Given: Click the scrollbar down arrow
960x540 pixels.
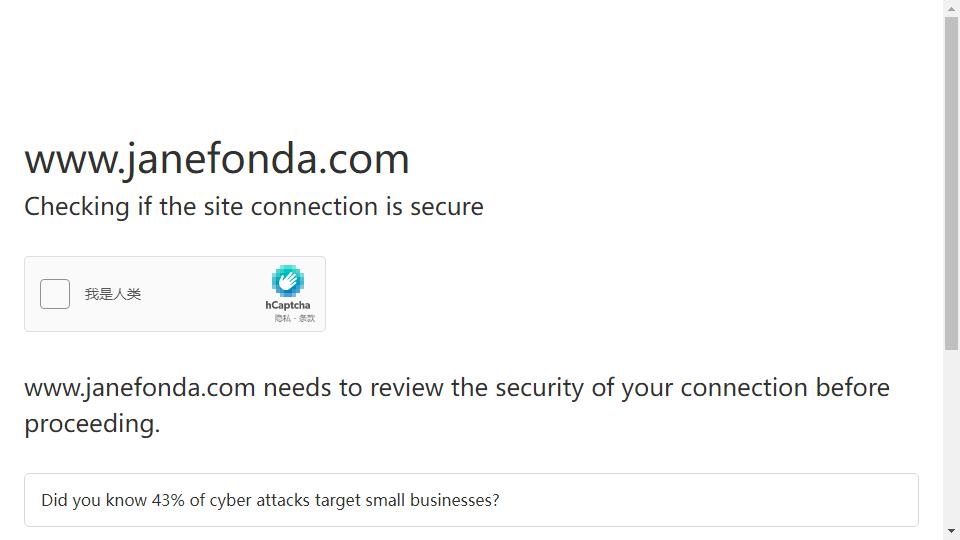Looking at the screenshot, I should 951,531.
